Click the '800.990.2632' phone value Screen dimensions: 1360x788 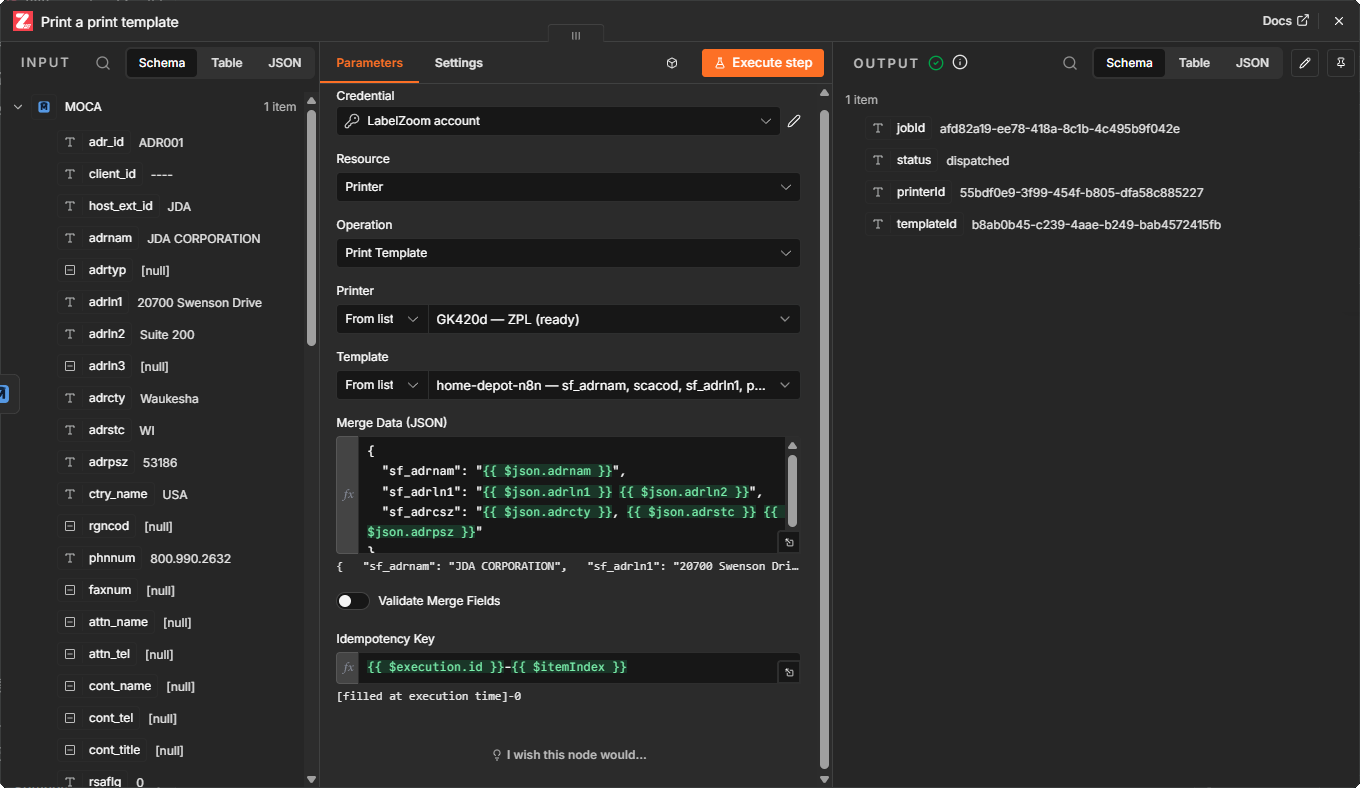click(x=190, y=558)
